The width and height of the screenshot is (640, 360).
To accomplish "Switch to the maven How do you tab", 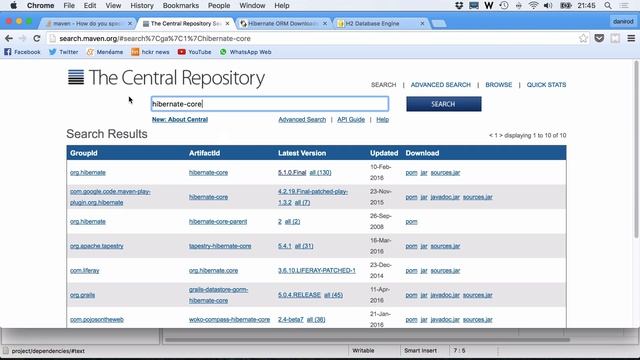I will (x=87, y=24).
